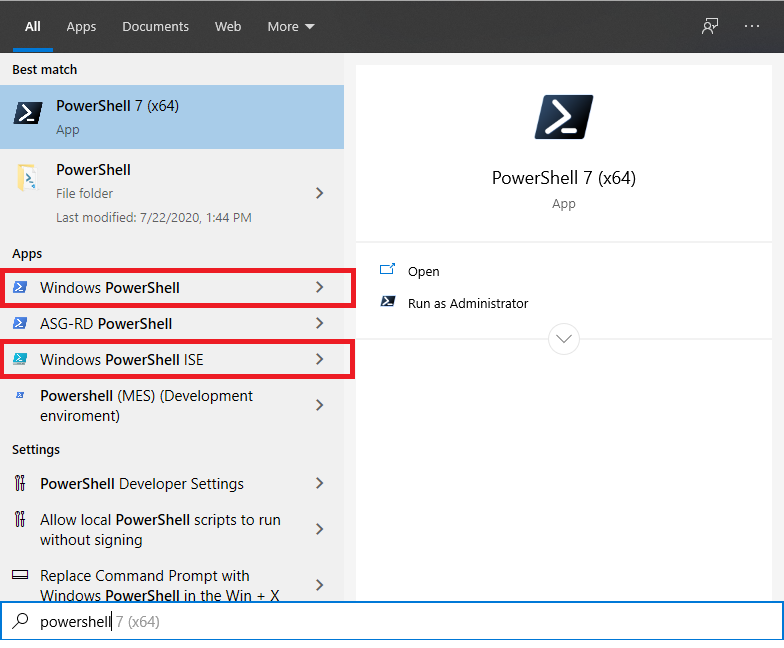The width and height of the screenshot is (784, 648).
Task: Select the PowerShell 7 (x64) best match
Action: [x=172, y=116]
